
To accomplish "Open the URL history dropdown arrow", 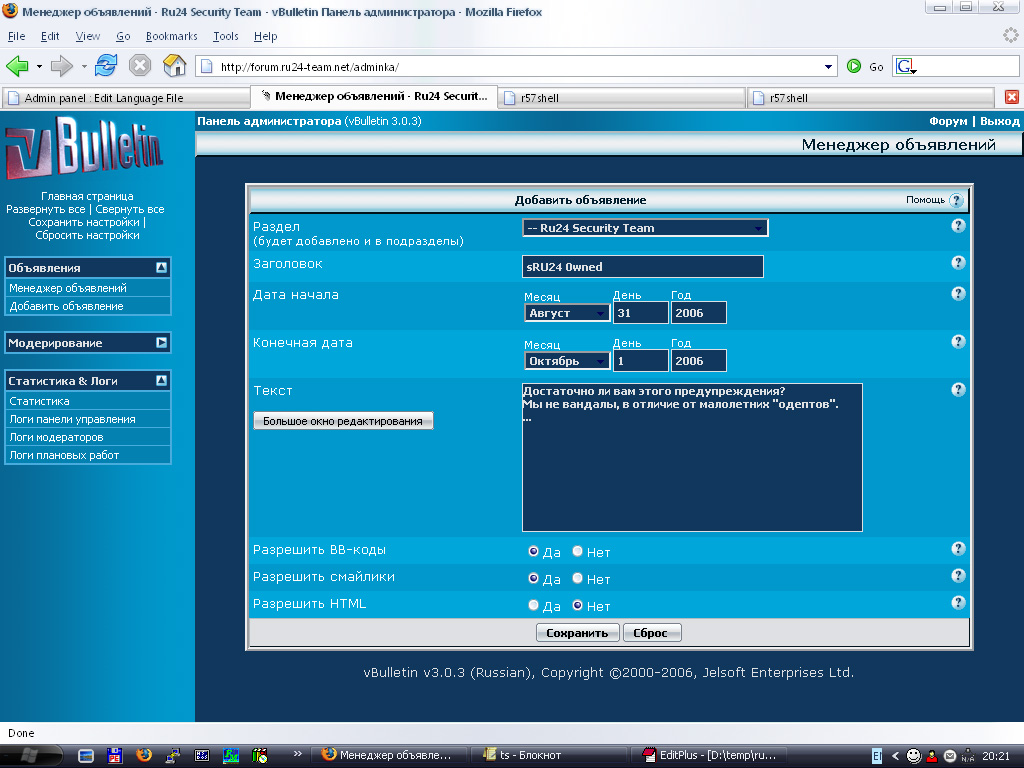I will pyautogui.click(x=828, y=67).
